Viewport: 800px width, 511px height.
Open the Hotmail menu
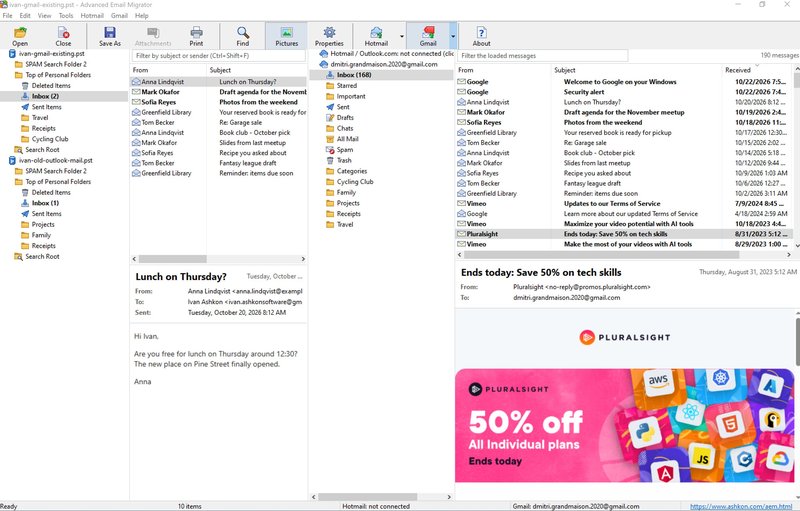[92, 16]
